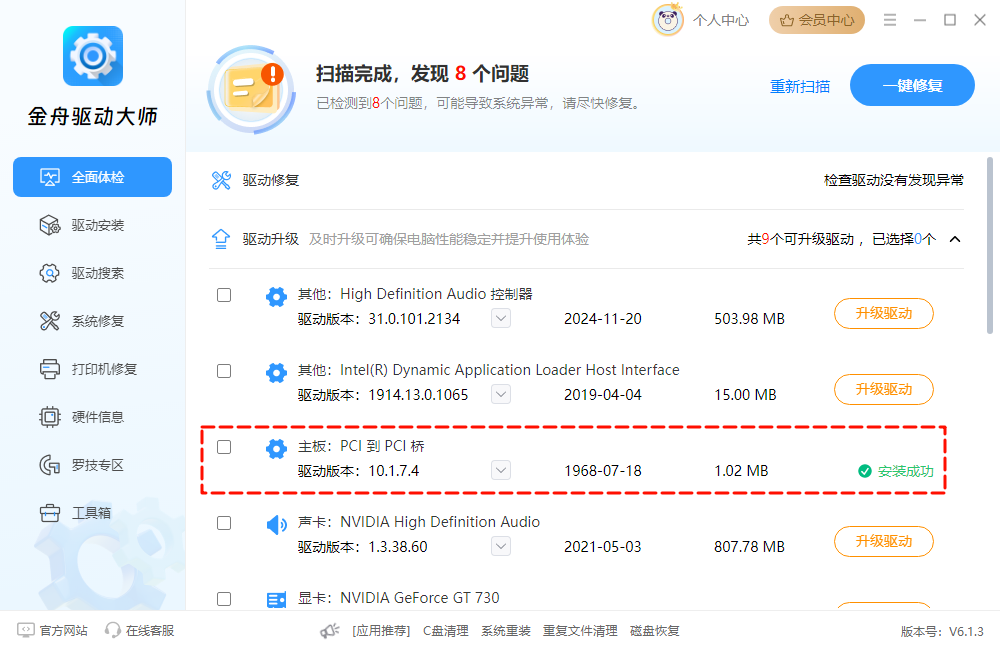Image resolution: width=1000 pixels, height=650 pixels.
Task: Click 升级驱动 for High Definition Audio 控制器
Action: pyautogui.click(x=884, y=313)
